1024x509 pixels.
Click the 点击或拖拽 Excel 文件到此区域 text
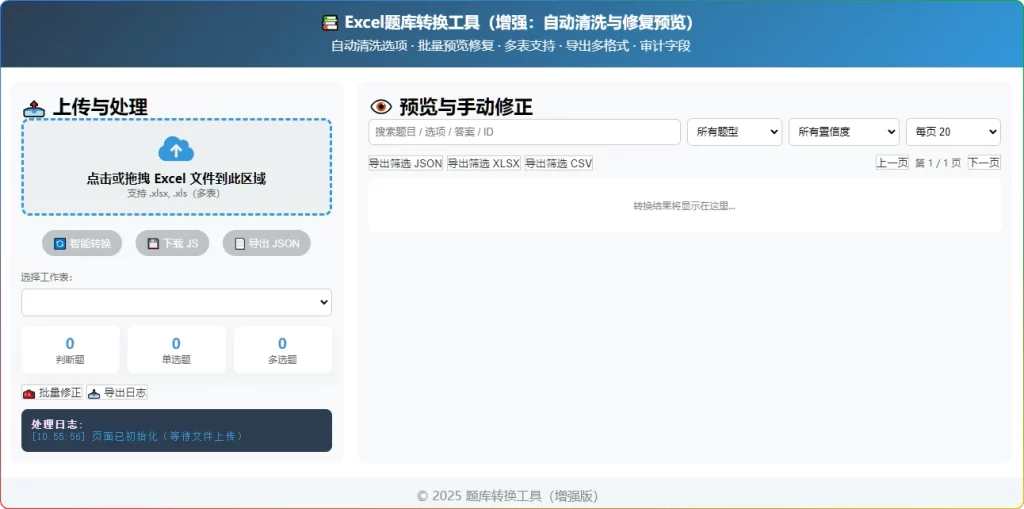point(176,178)
